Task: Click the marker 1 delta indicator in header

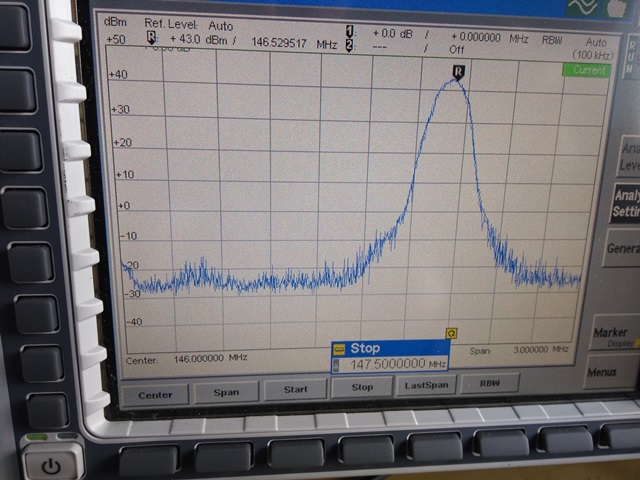Action: click(x=348, y=32)
